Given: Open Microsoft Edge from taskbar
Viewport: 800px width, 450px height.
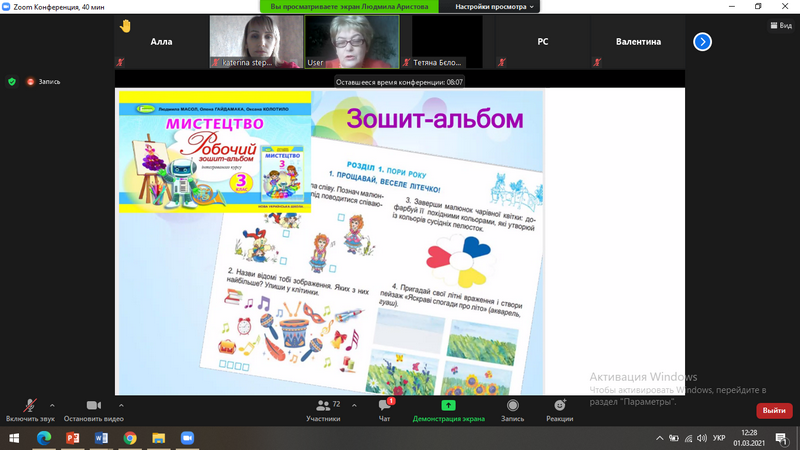Looking at the screenshot, I should click(x=44, y=438).
